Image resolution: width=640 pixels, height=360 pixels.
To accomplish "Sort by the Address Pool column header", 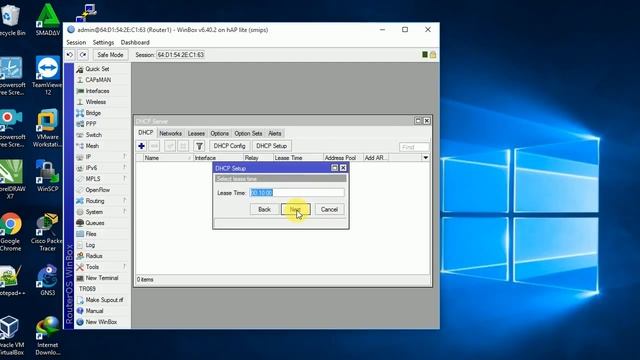I will click(x=343, y=158).
